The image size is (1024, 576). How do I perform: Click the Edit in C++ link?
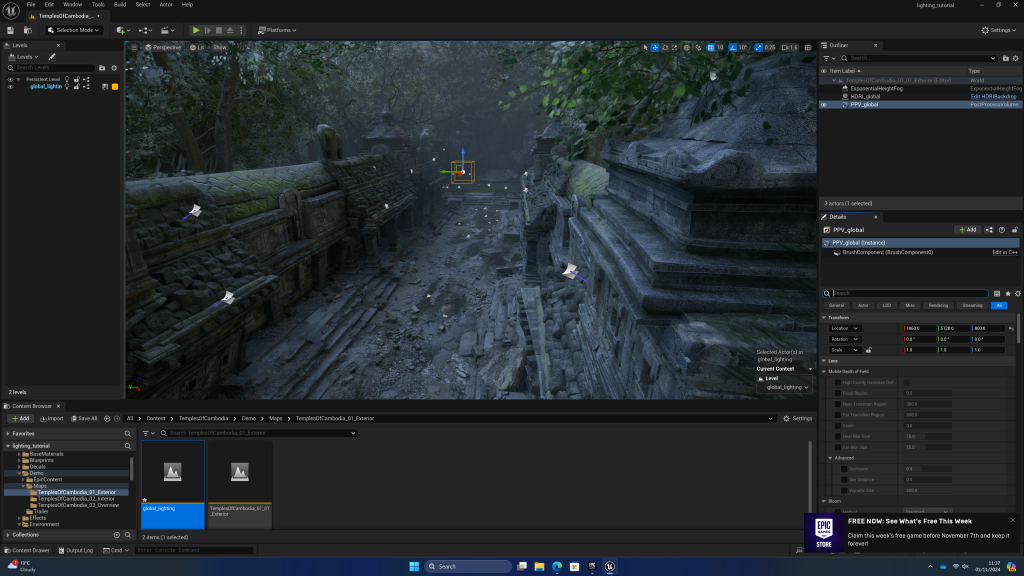pyautogui.click(x=1005, y=252)
